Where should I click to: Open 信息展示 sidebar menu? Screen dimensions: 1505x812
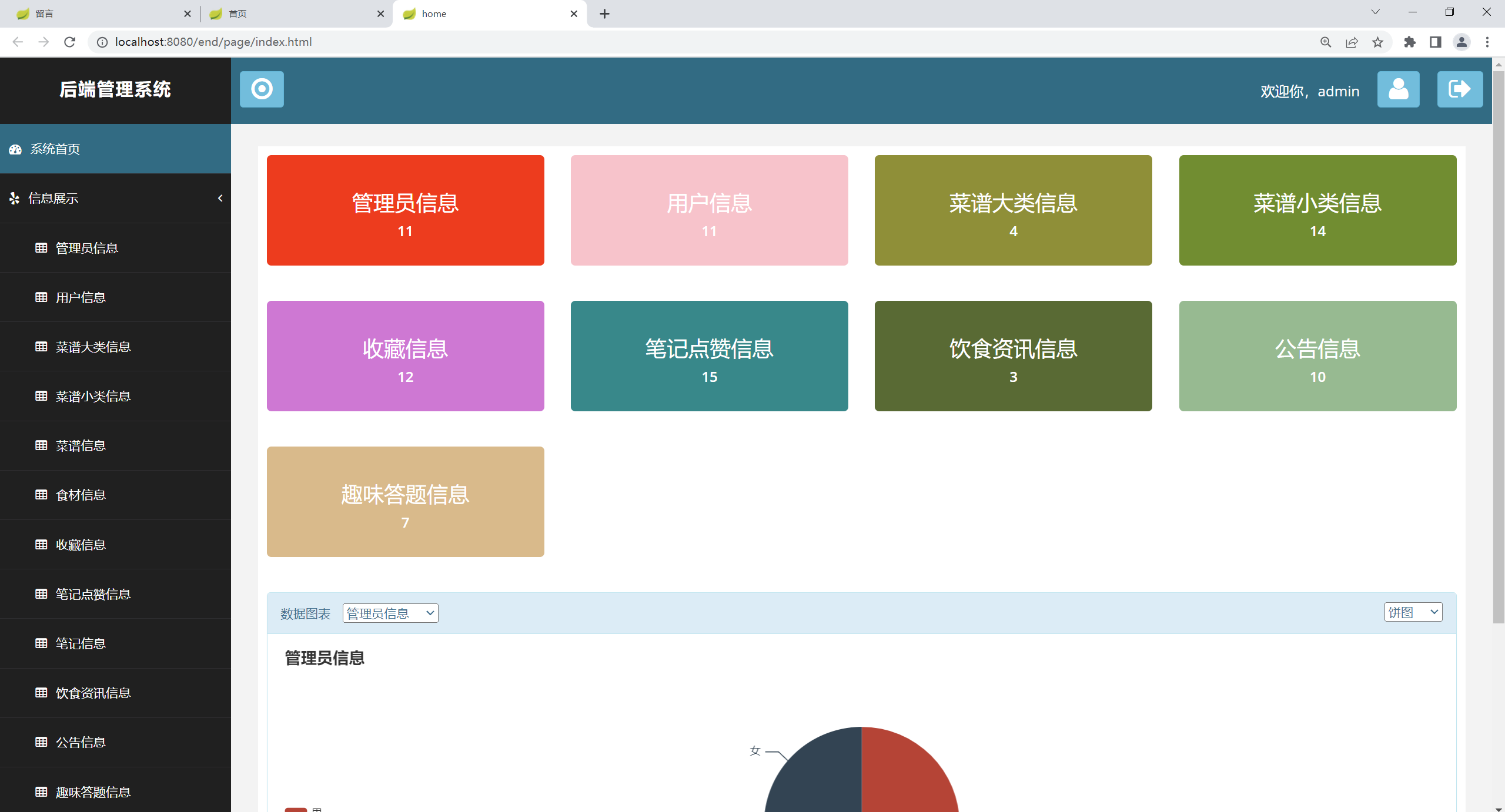(115, 198)
